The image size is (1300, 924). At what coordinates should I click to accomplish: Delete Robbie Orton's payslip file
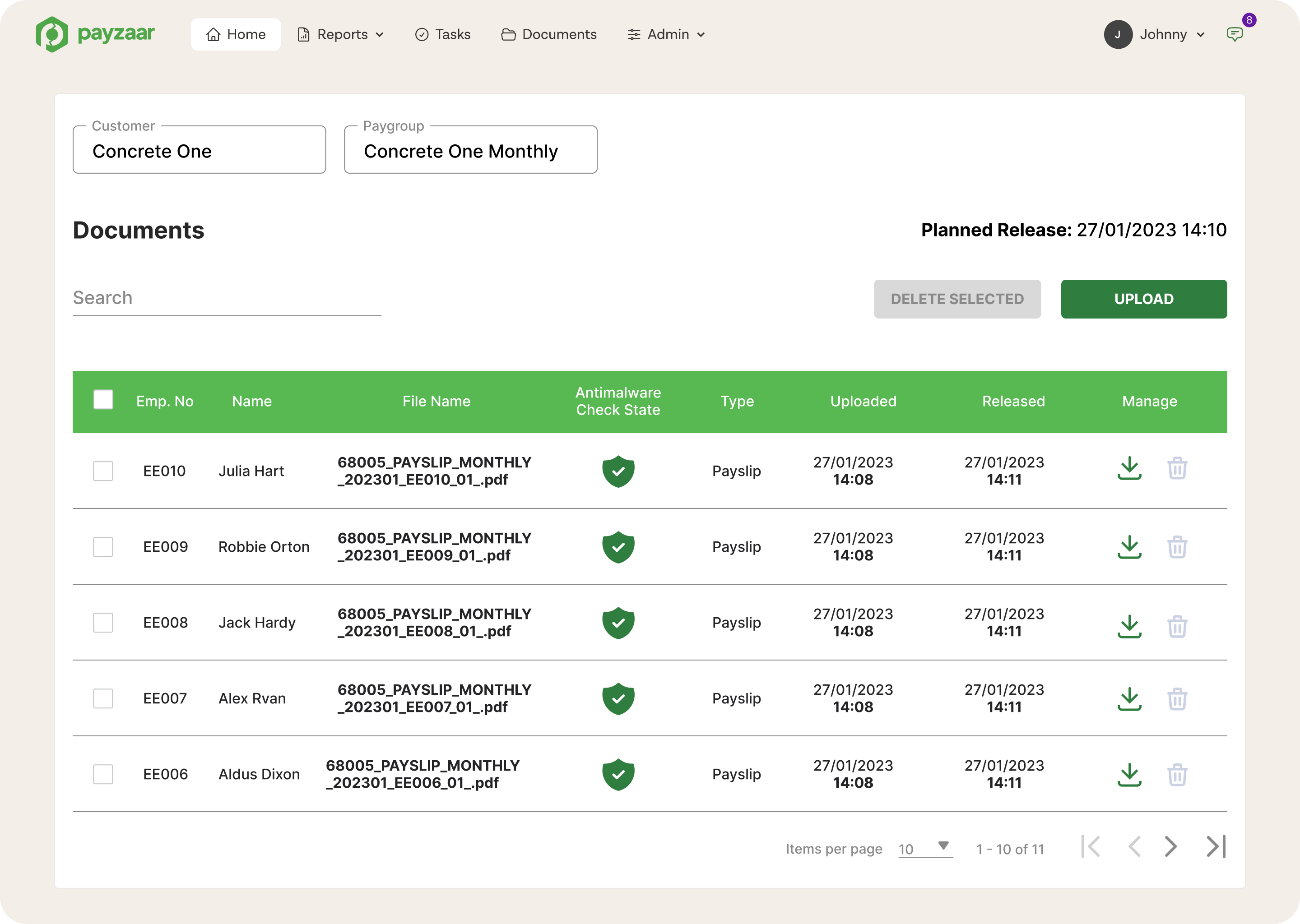coord(1177,547)
